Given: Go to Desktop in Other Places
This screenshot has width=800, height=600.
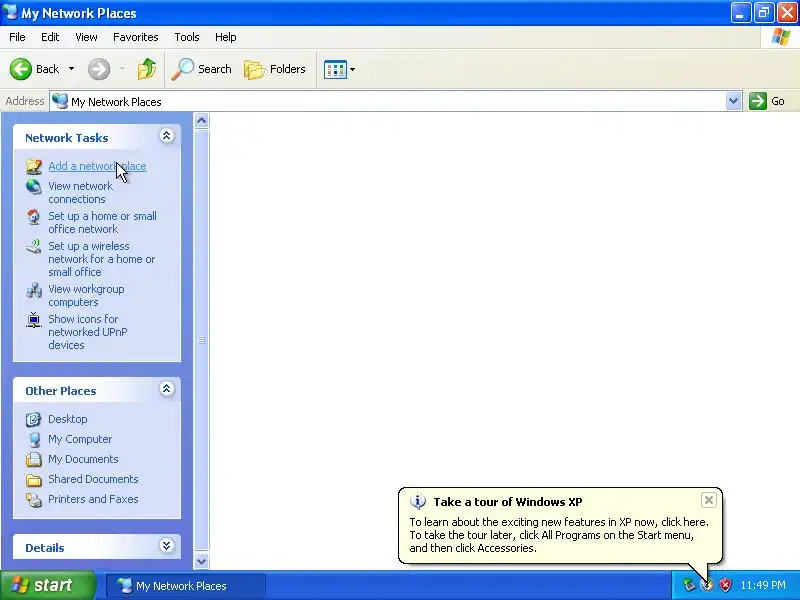Looking at the screenshot, I should pos(68,419).
